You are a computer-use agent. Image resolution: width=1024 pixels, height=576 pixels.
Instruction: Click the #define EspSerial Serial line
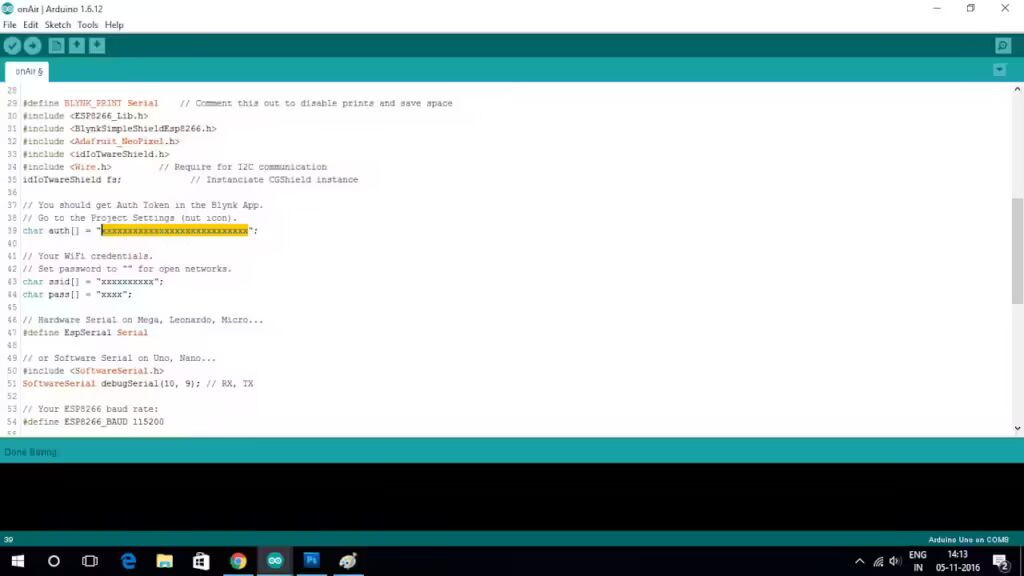pyautogui.click(x=86, y=332)
